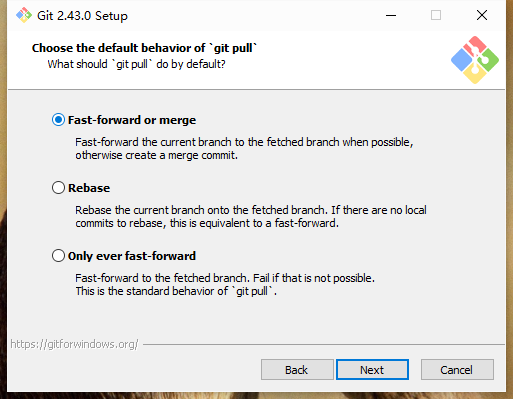
Task: Continue setup with the Next button
Action: click(372, 369)
